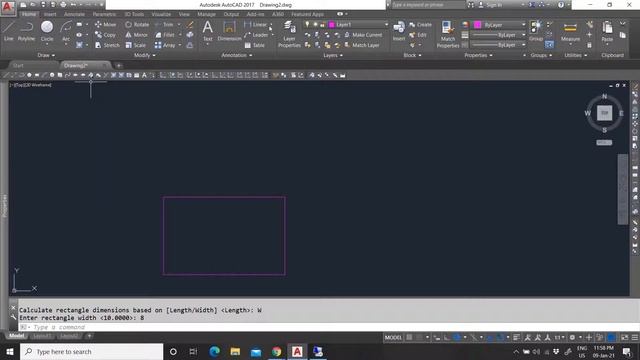Open the Measure utility
The height and width of the screenshot is (360, 640).
[x=570, y=32]
